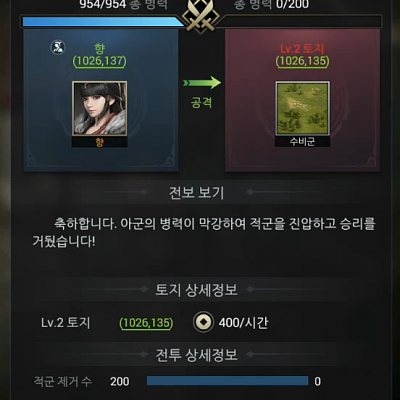Click the crossed swords battle emblem

click(202, 14)
